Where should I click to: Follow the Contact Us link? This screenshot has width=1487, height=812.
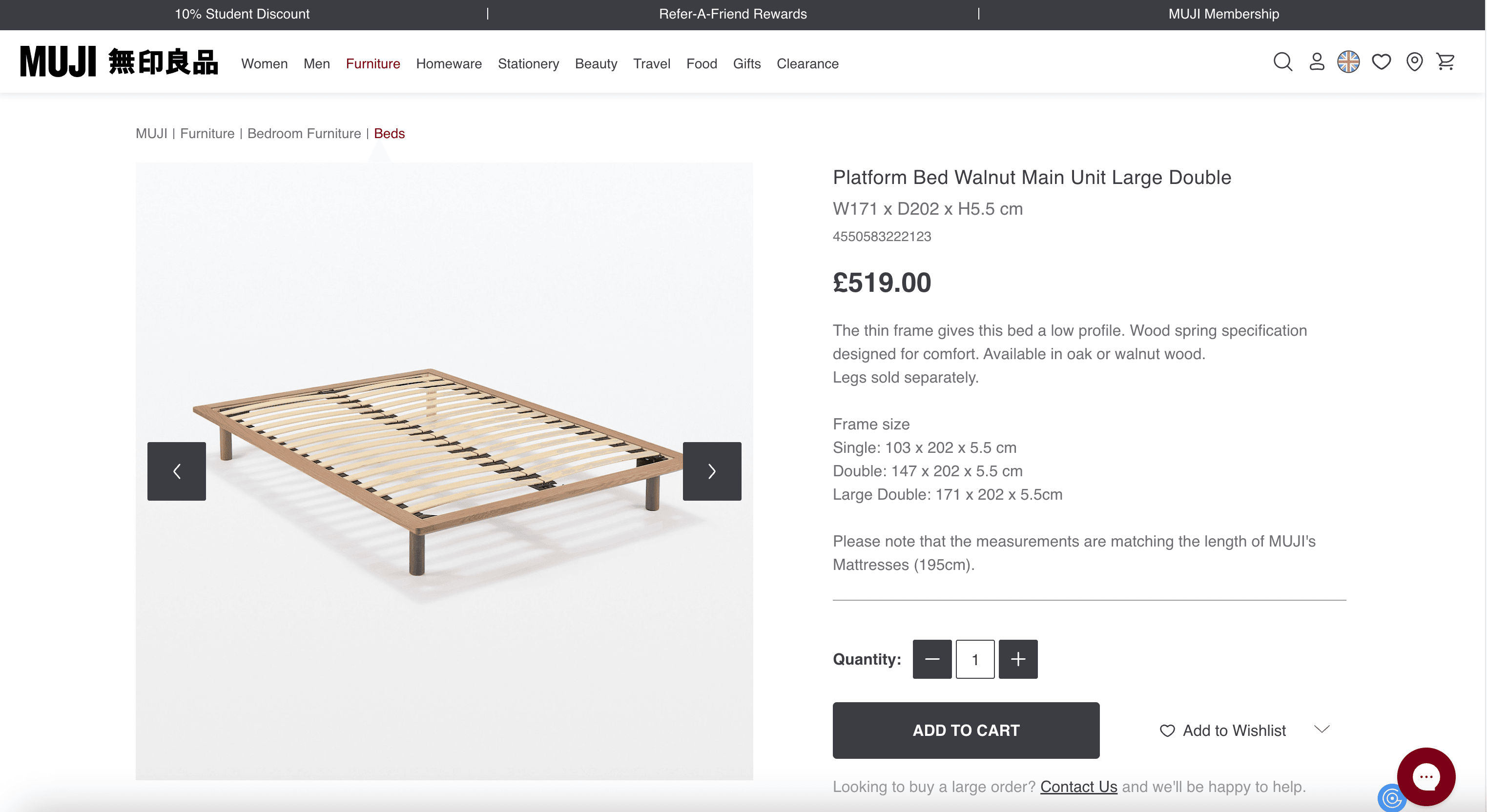click(x=1078, y=787)
